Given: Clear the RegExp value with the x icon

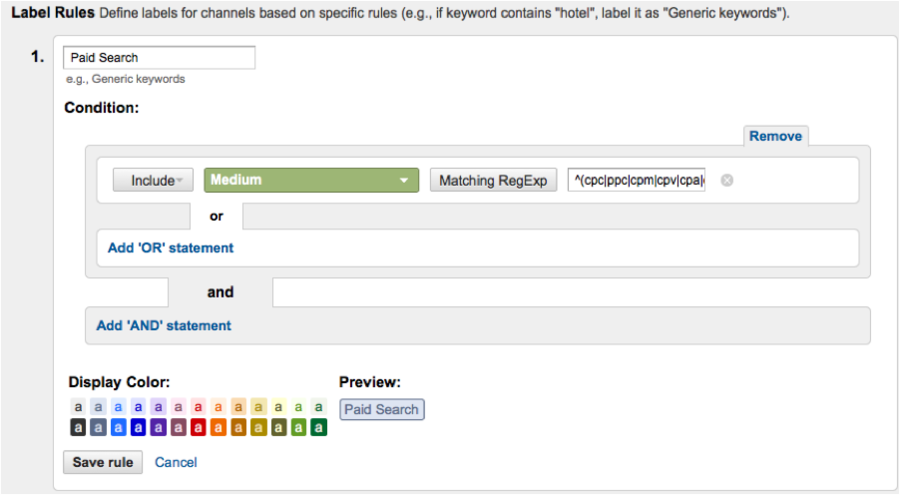Looking at the screenshot, I should click(x=727, y=180).
